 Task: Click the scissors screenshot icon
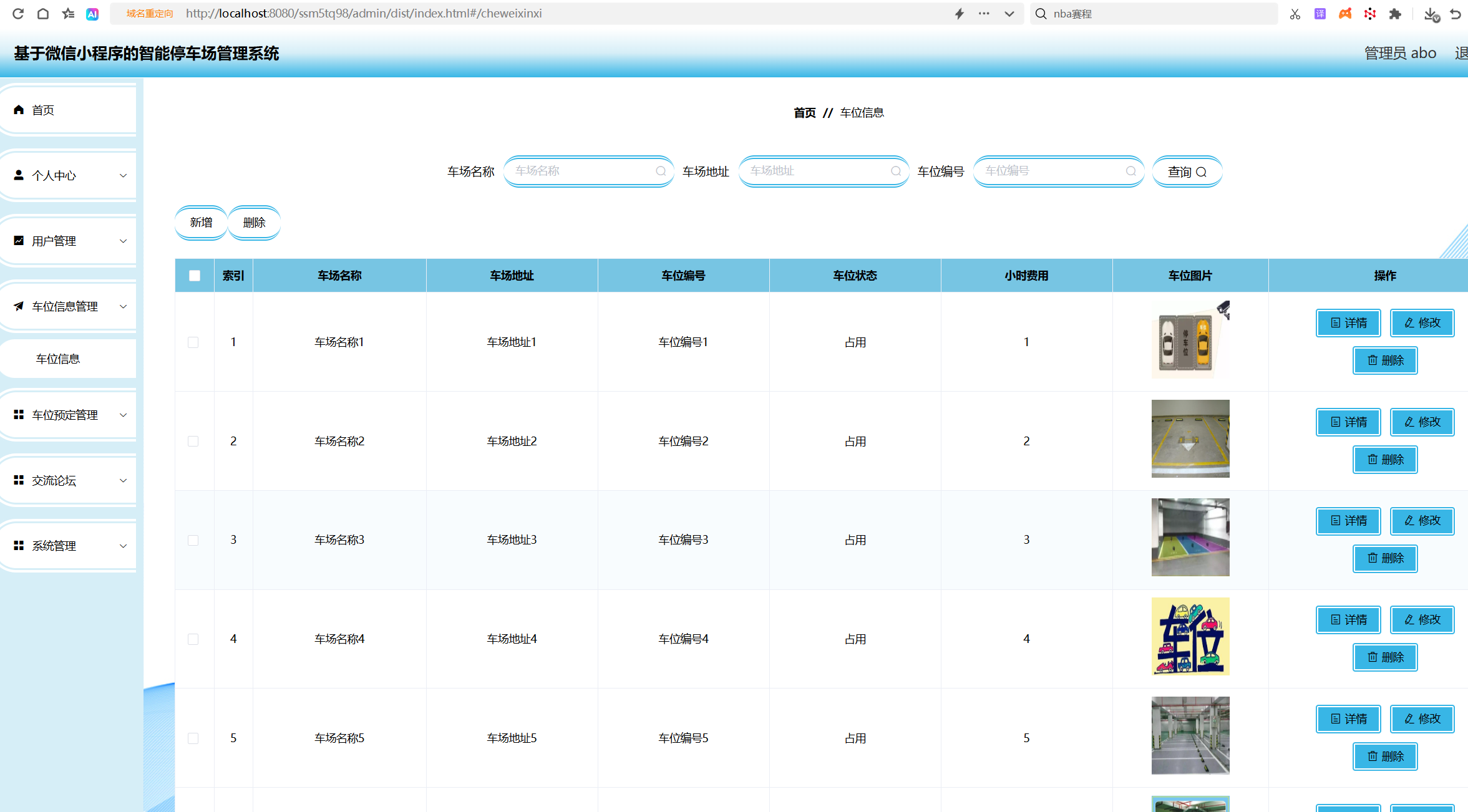(x=1295, y=14)
